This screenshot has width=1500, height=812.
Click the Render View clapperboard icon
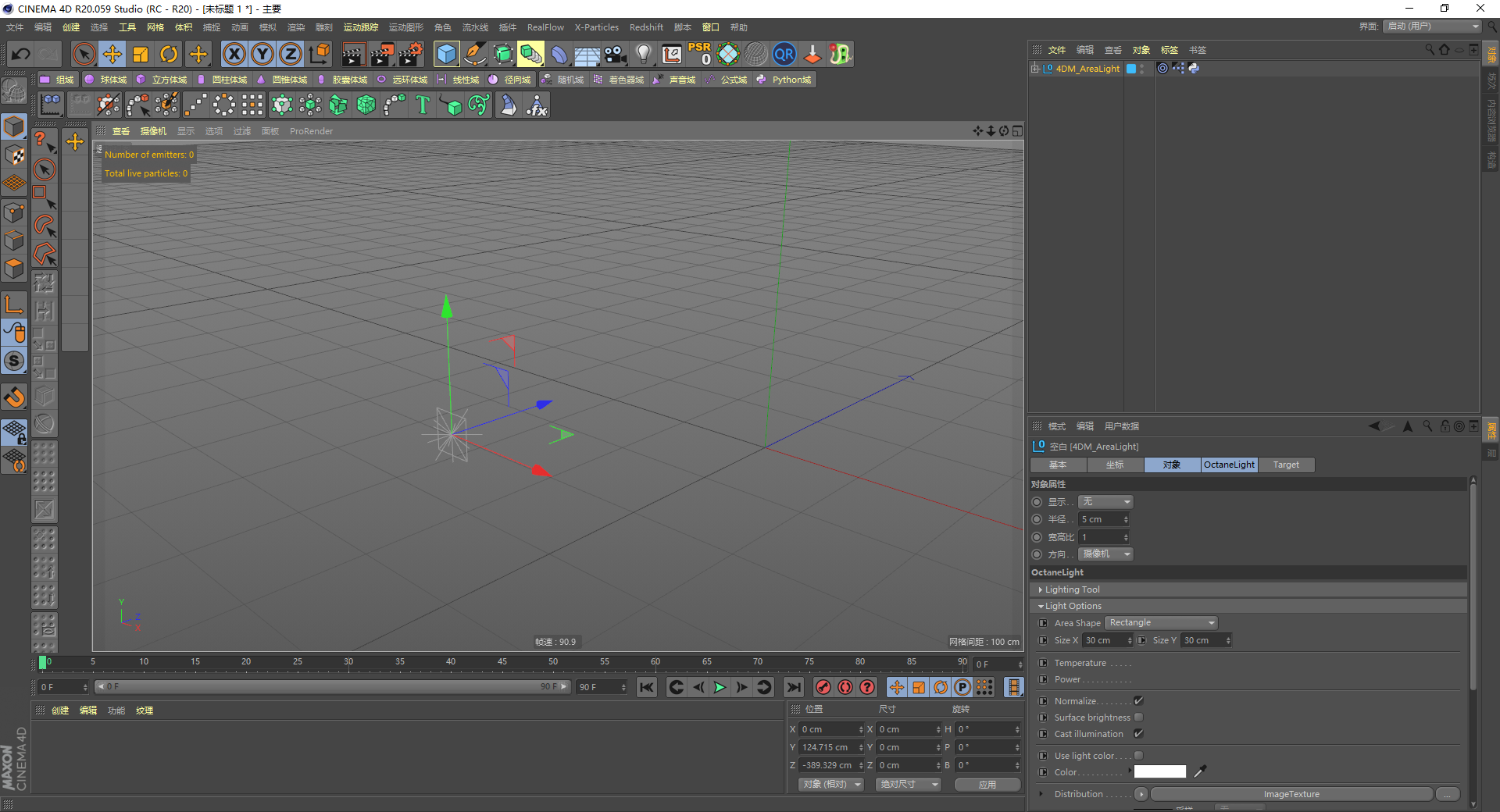(353, 54)
